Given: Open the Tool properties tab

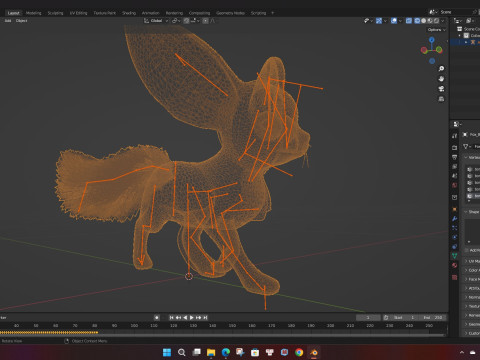Looking at the screenshot, I should click(x=454, y=136).
